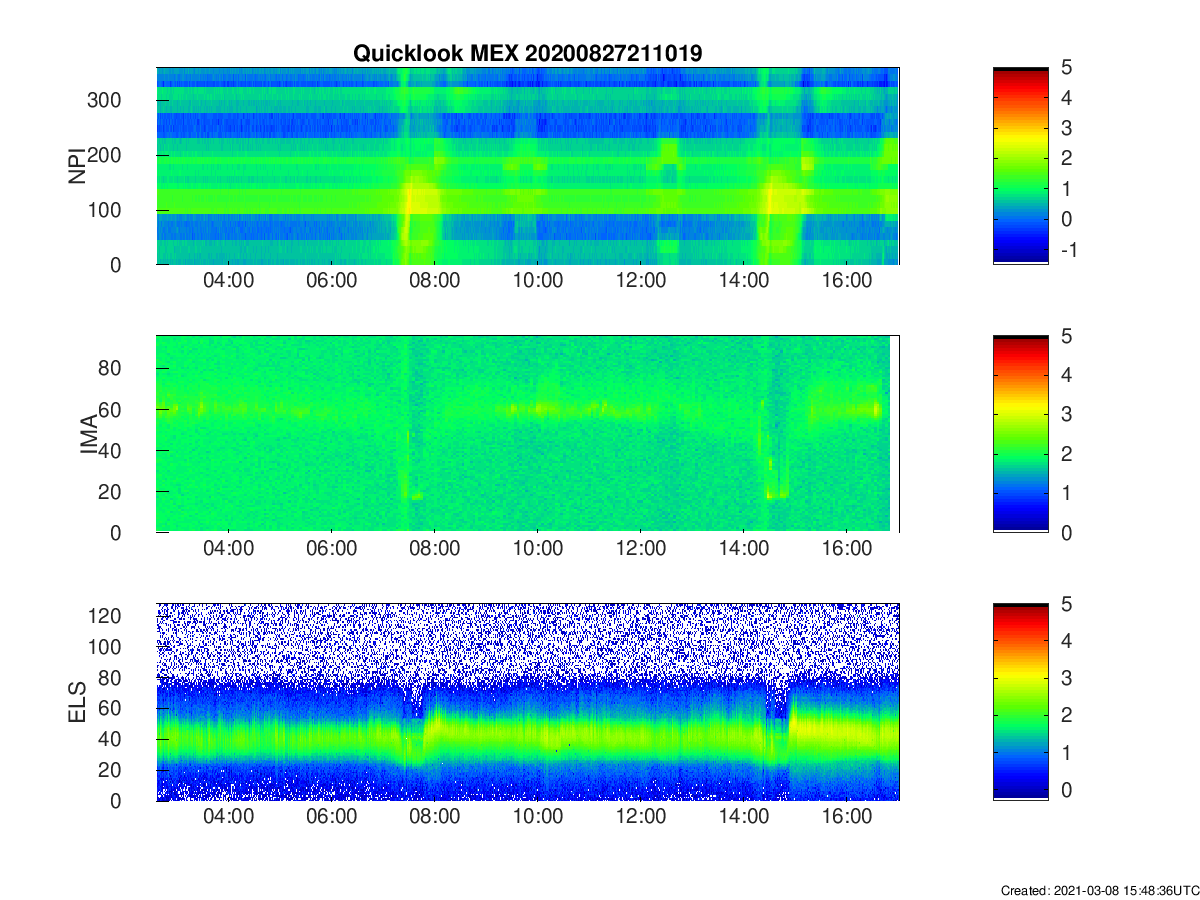This screenshot has width=1200, height=900.
Task: Click the ELS spectrogram plot area
Action: [528, 702]
